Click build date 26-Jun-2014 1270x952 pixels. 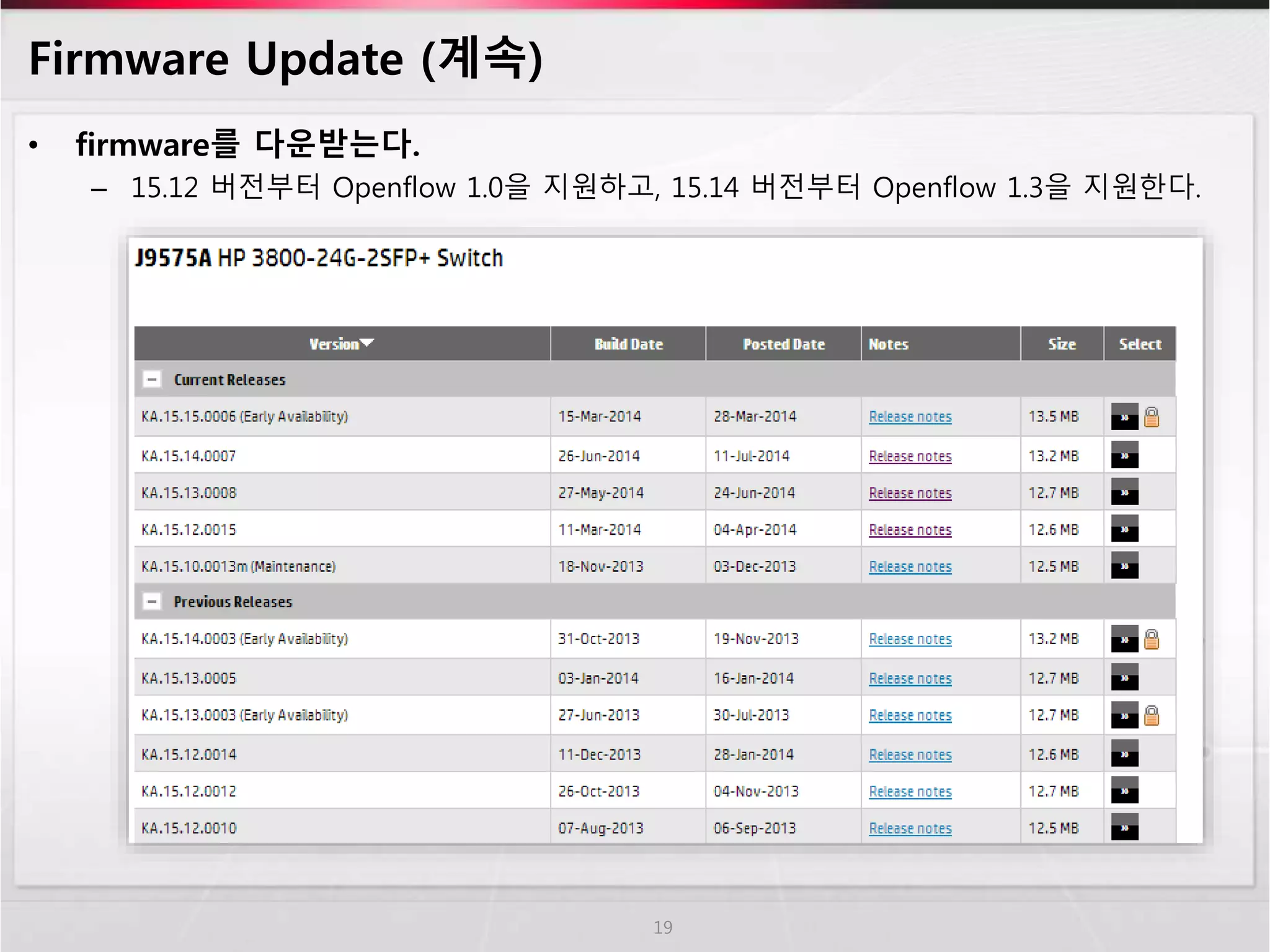tap(598, 456)
